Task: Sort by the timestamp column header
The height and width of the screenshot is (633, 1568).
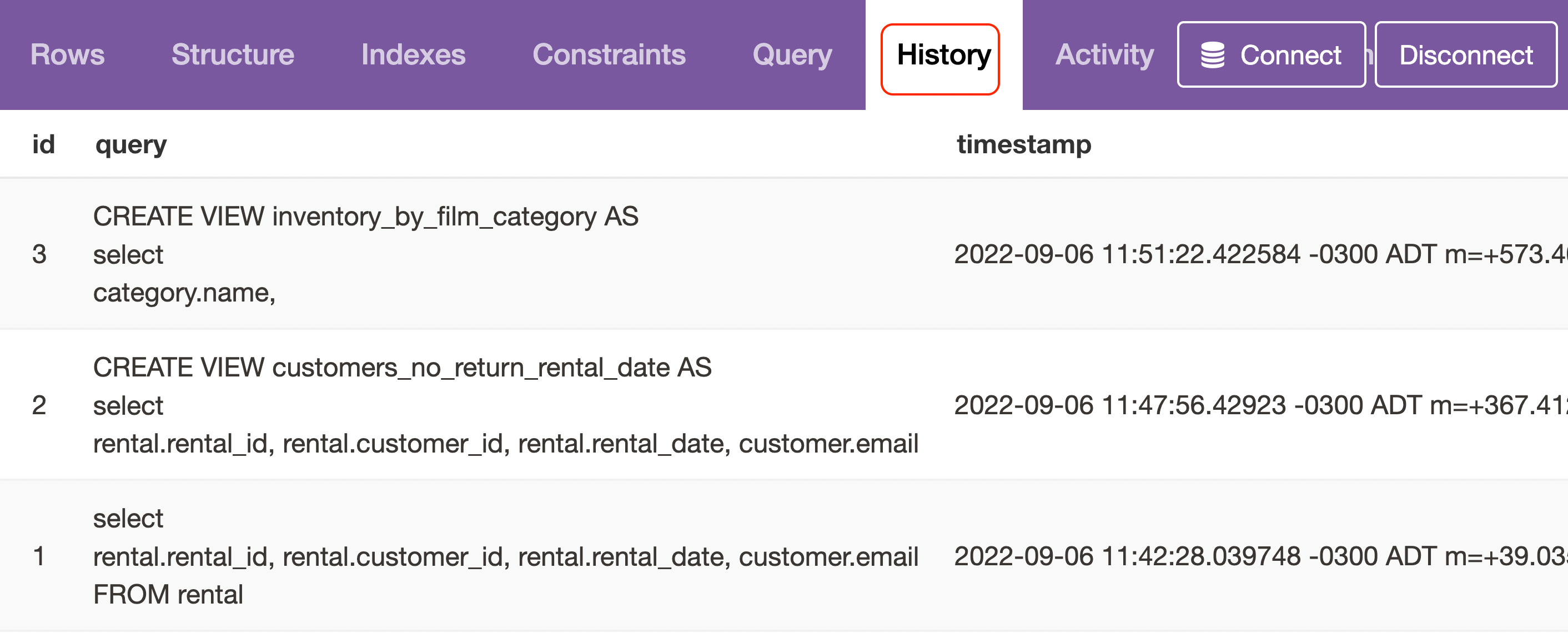Action: click(x=1024, y=144)
